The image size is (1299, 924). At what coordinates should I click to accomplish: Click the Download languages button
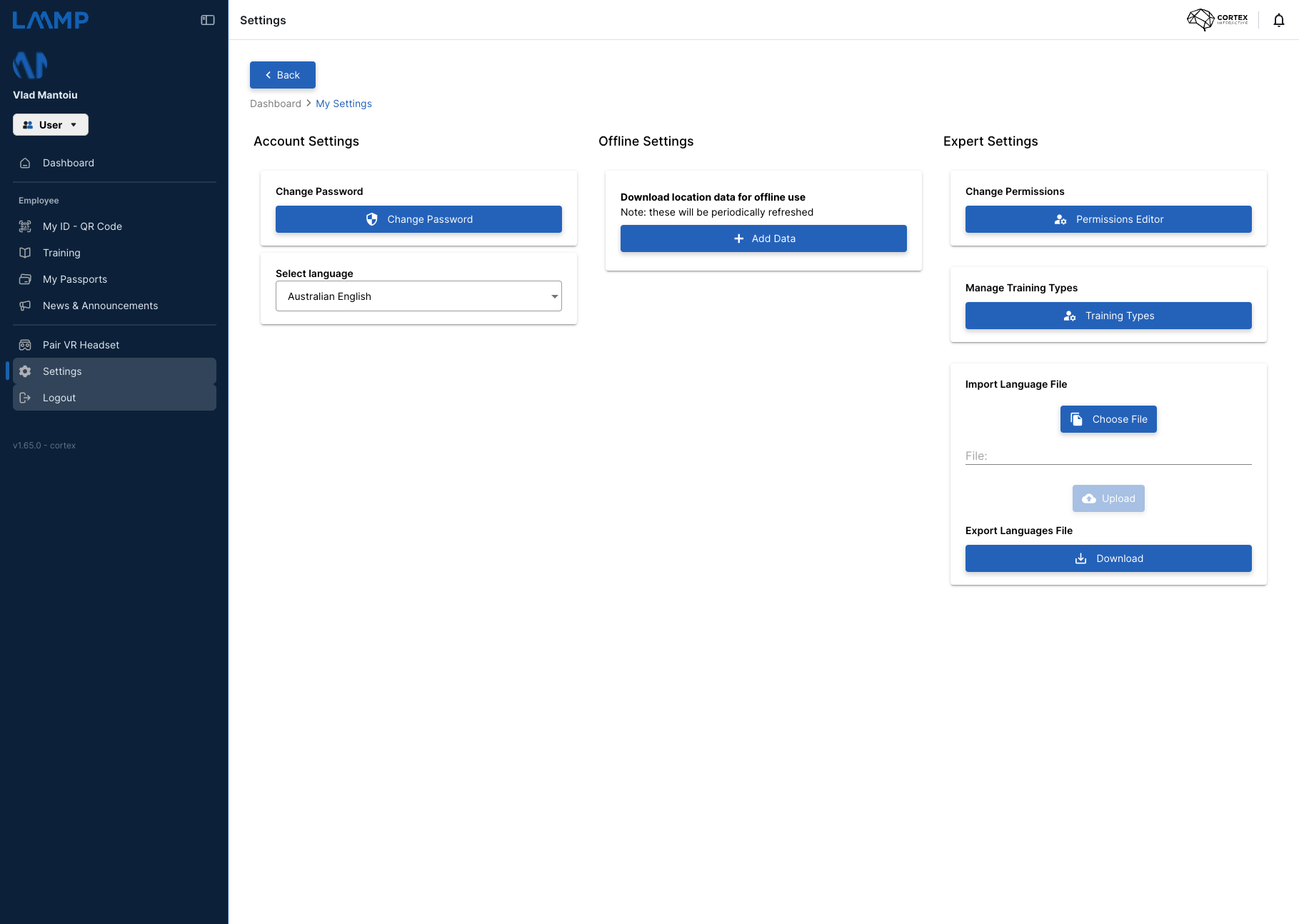[1108, 558]
